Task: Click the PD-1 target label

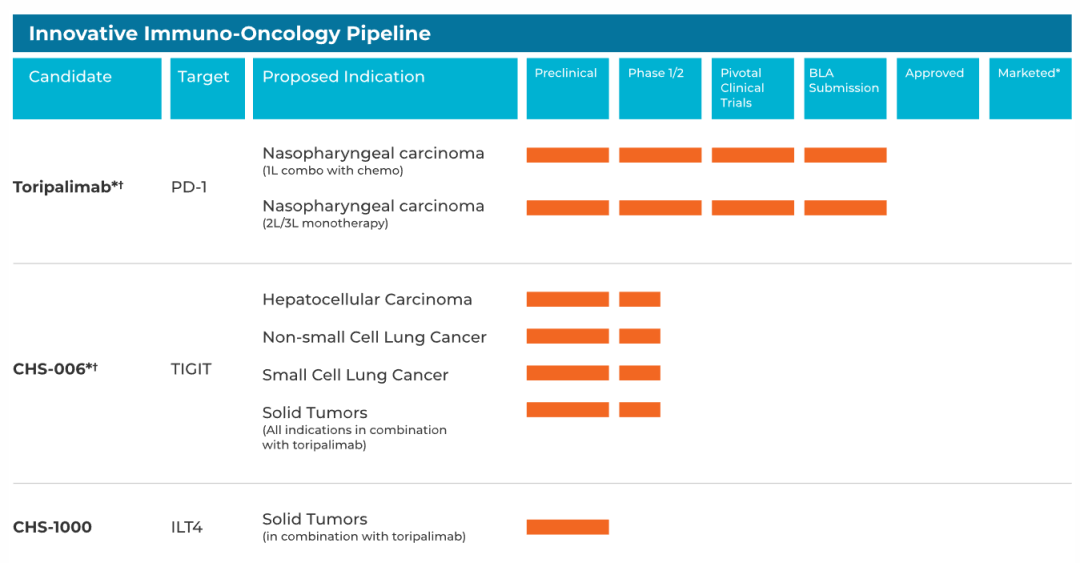Action: [x=189, y=187]
